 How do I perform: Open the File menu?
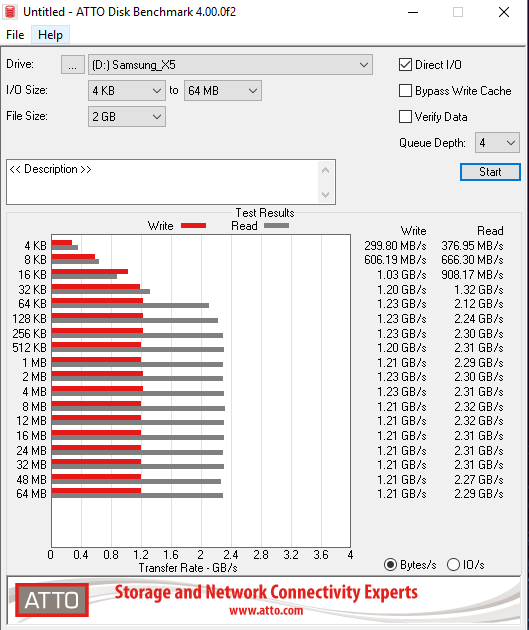[x=15, y=35]
